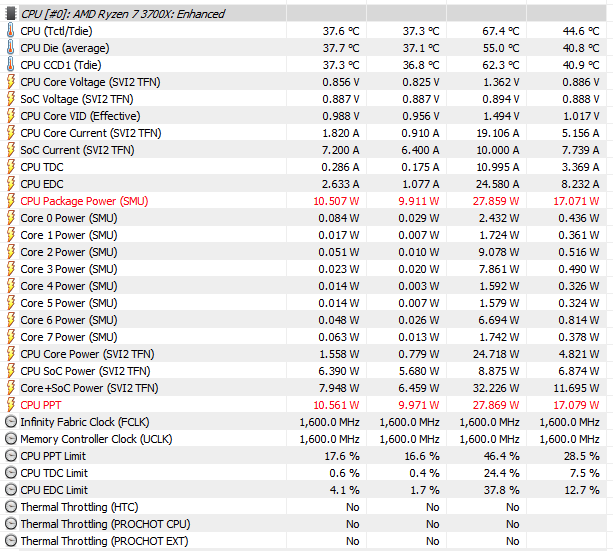613x551 pixels.
Task: Click clock icon beside Infinity Fabric Clock
Action: pyautogui.click(x=11, y=422)
